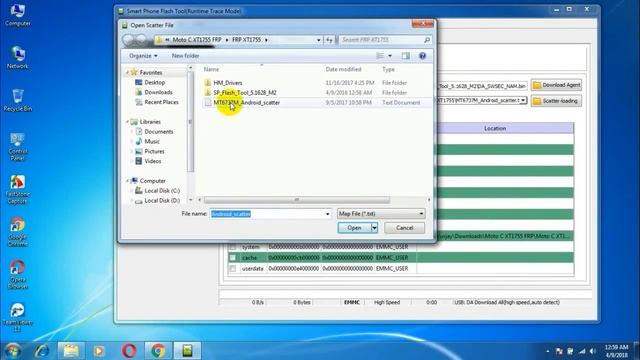640x360 pixels.
Task: Click the refresh button beside address bar
Action: pos(329,40)
